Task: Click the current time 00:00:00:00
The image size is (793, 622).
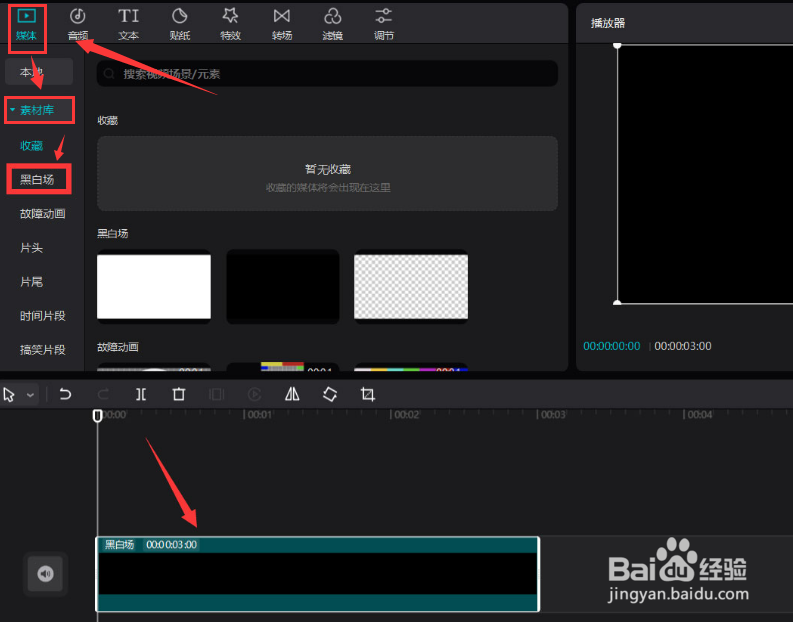Action: click(x=611, y=346)
